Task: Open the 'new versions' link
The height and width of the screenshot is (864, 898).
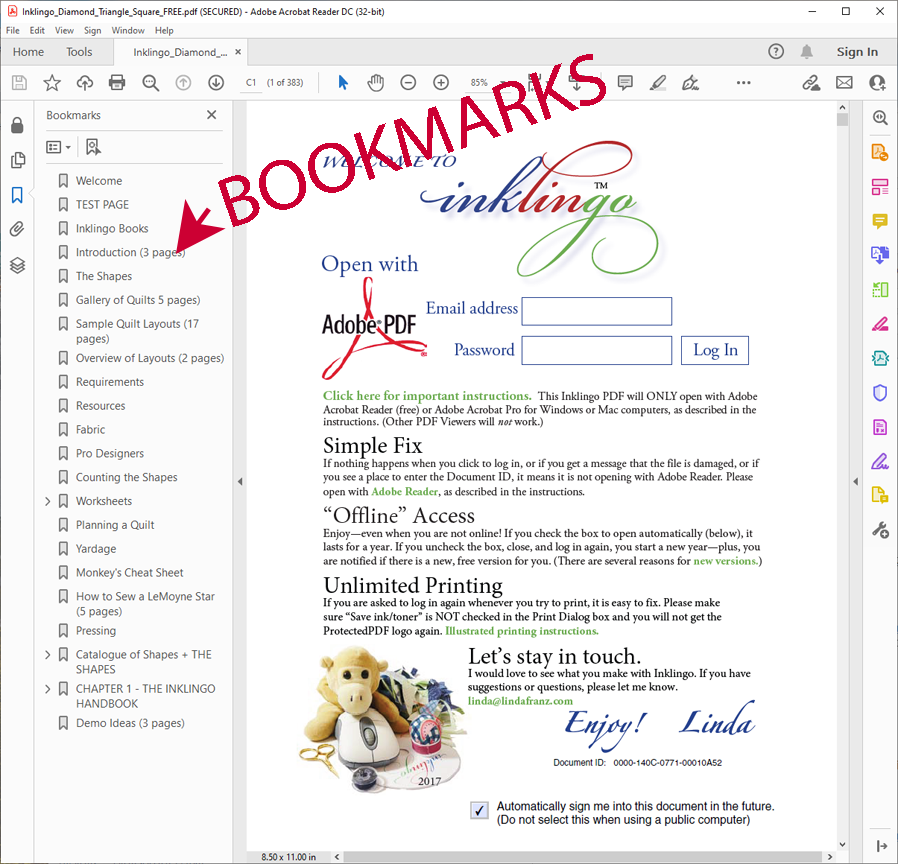Action: tap(725, 561)
